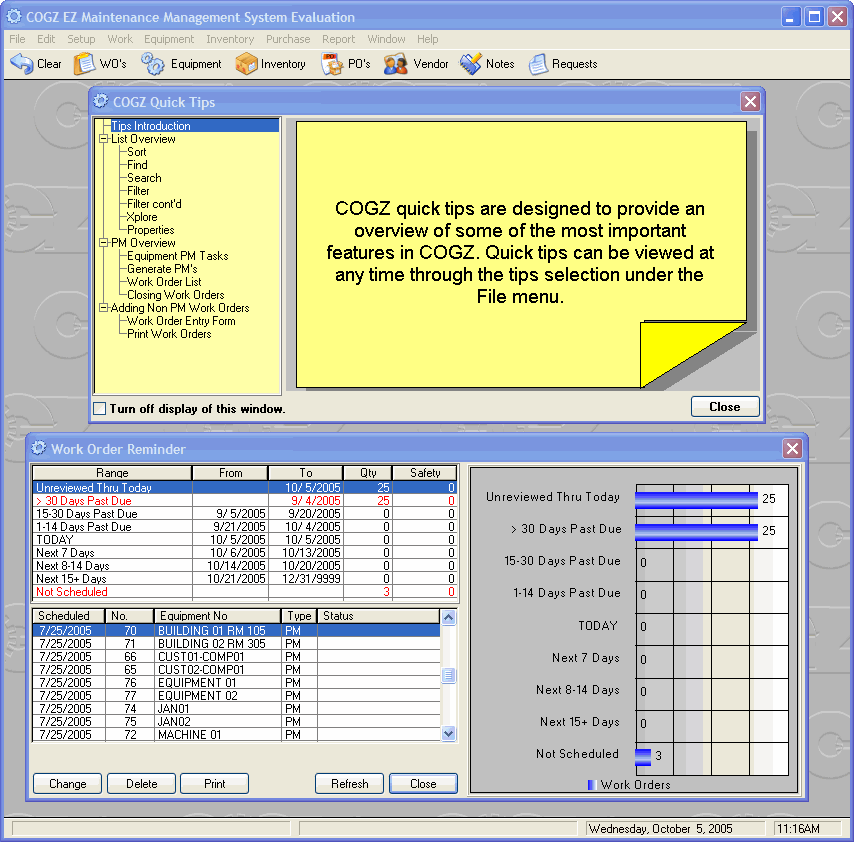
Task: Open the Help menu
Action: click(x=428, y=39)
